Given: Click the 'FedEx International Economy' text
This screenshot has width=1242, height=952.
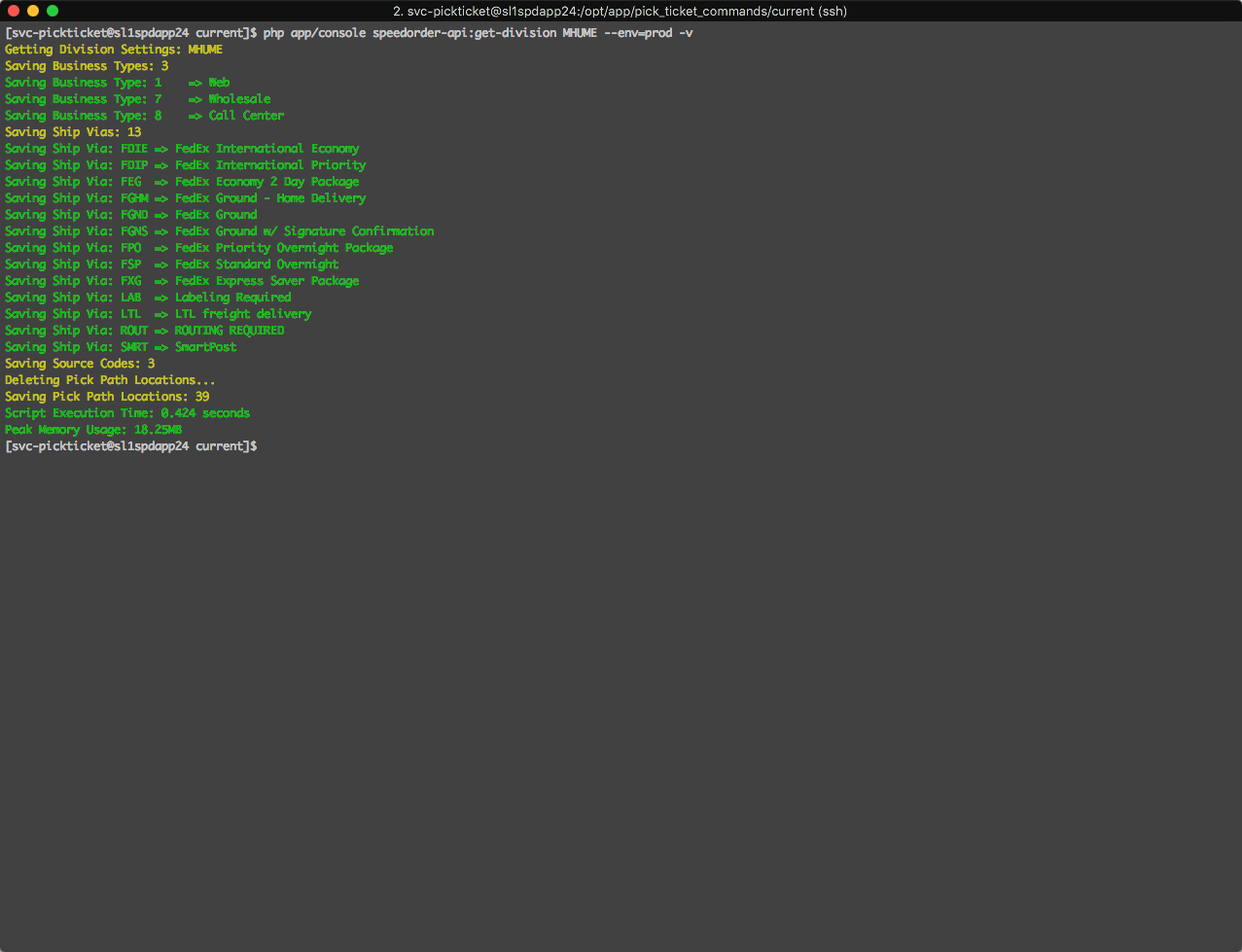Looking at the screenshot, I should (267, 149).
